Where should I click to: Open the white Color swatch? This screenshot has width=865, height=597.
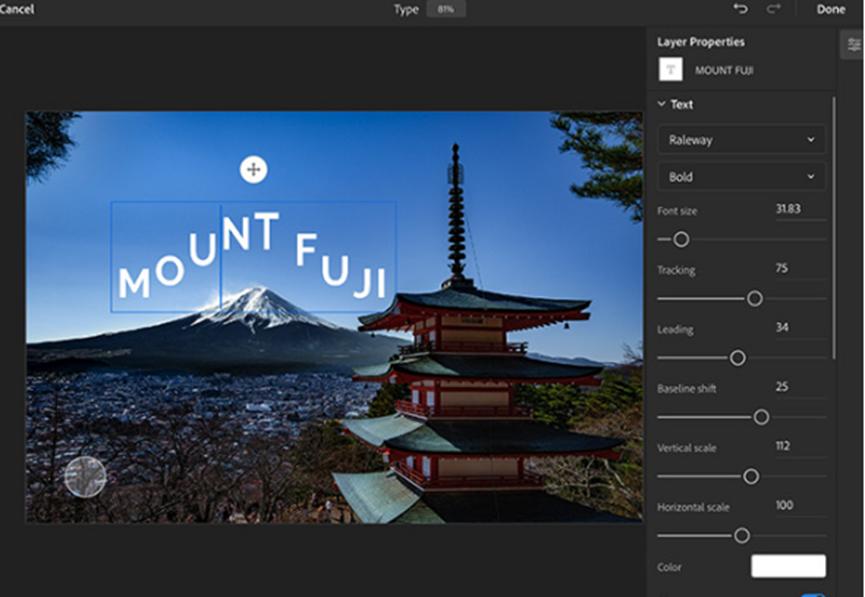coord(788,565)
